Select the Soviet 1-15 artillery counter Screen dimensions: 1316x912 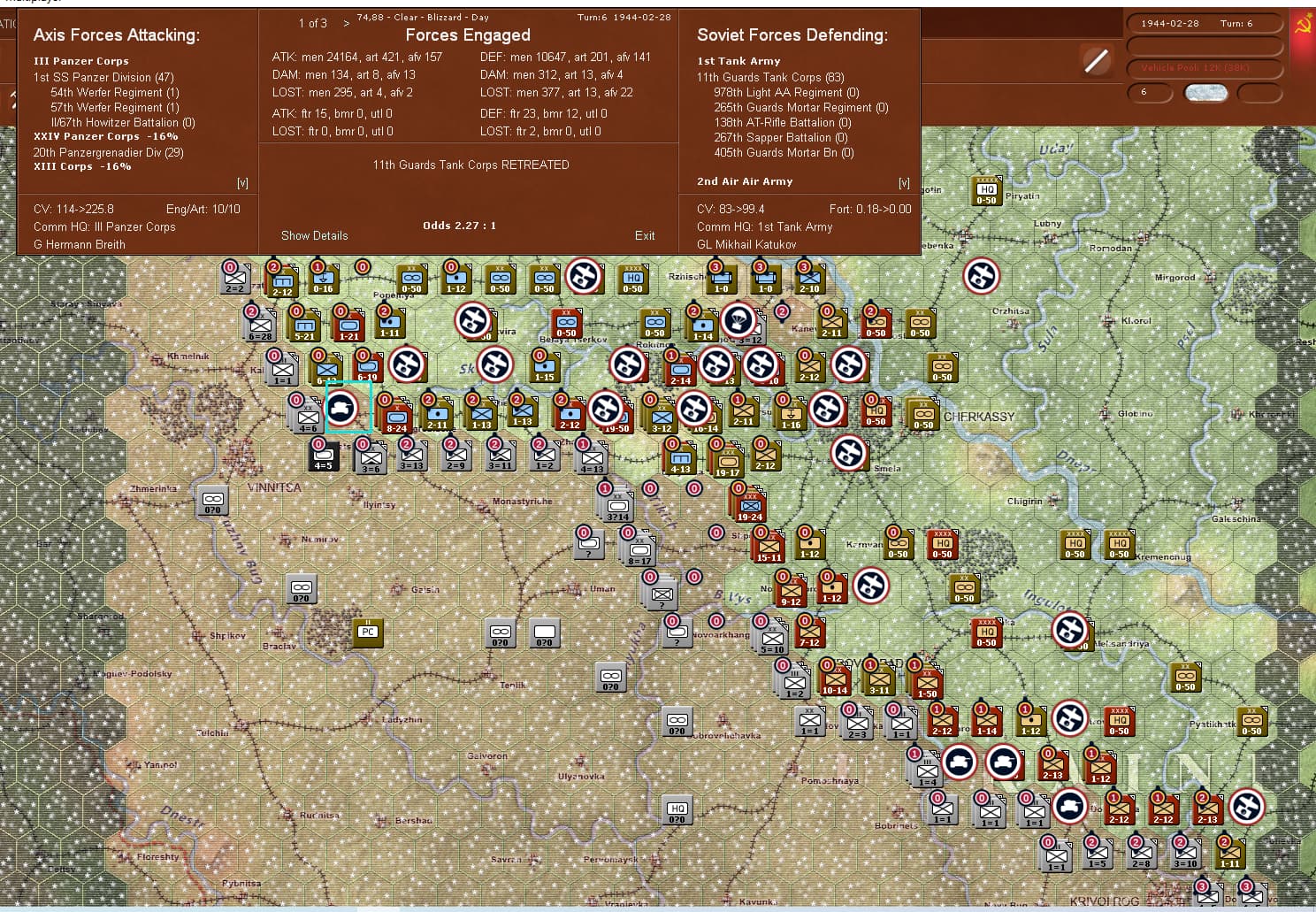tap(545, 366)
